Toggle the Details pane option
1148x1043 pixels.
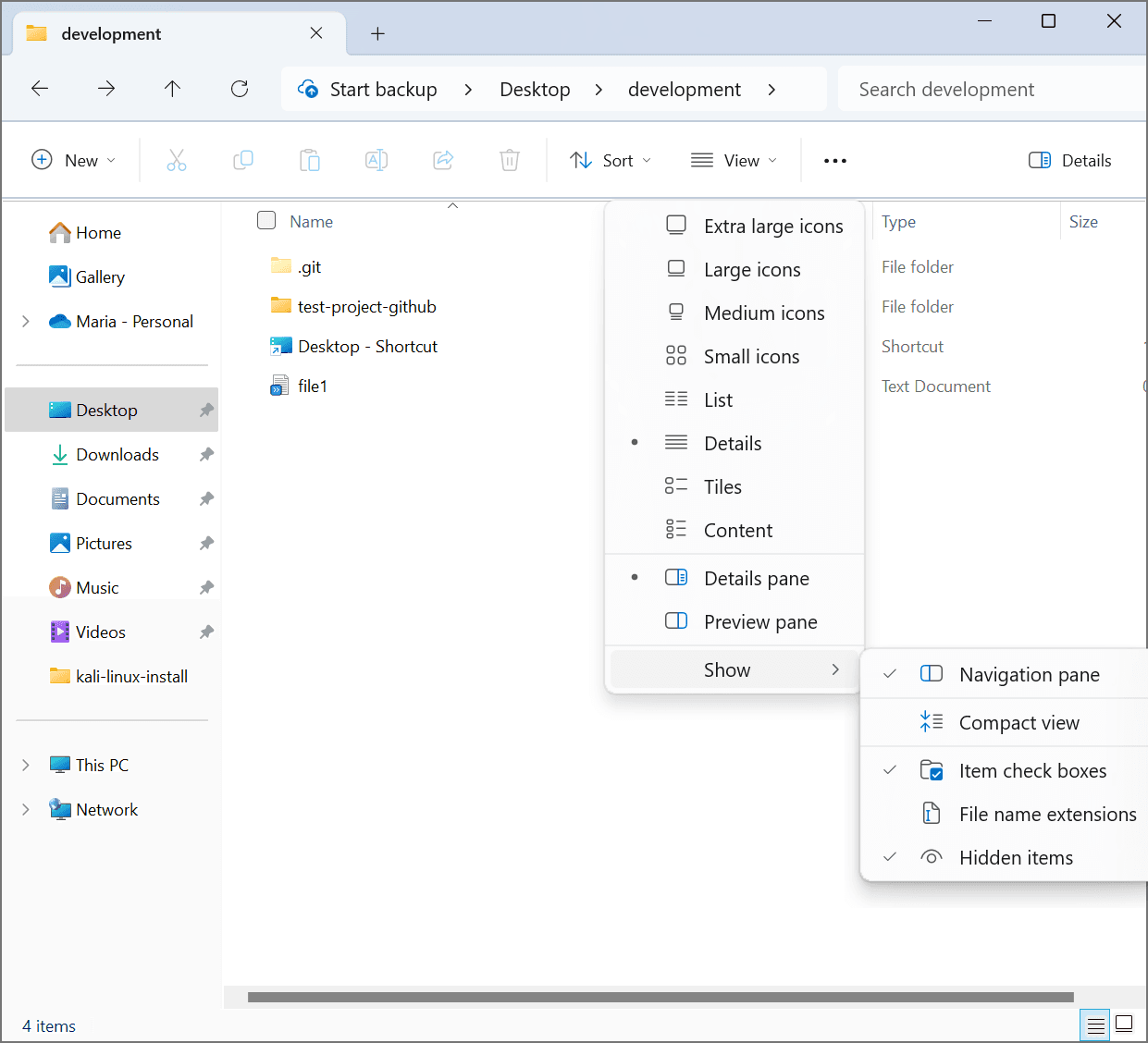click(734, 578)
